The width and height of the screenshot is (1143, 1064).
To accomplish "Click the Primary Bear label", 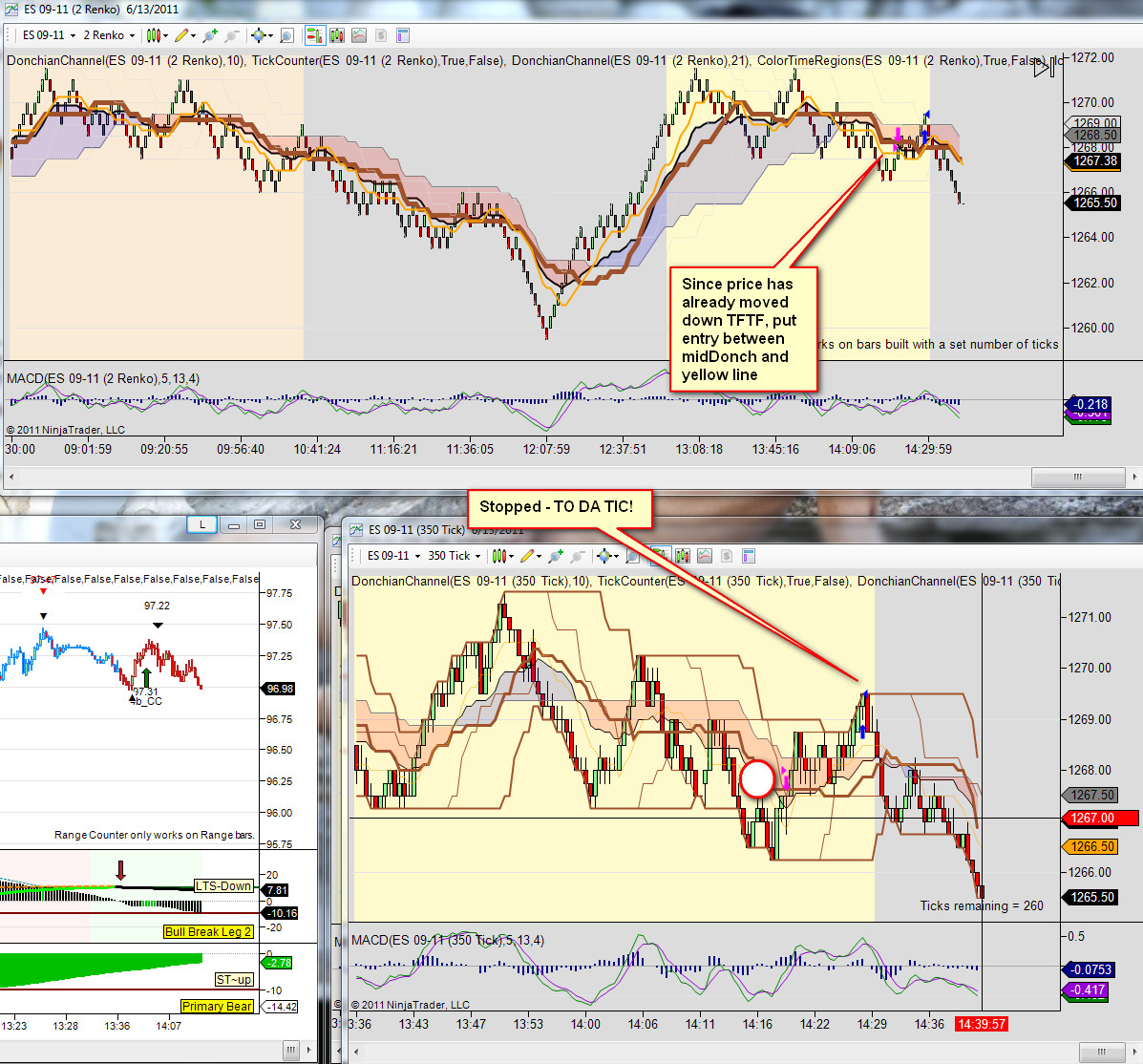I will coord(217,1007).
